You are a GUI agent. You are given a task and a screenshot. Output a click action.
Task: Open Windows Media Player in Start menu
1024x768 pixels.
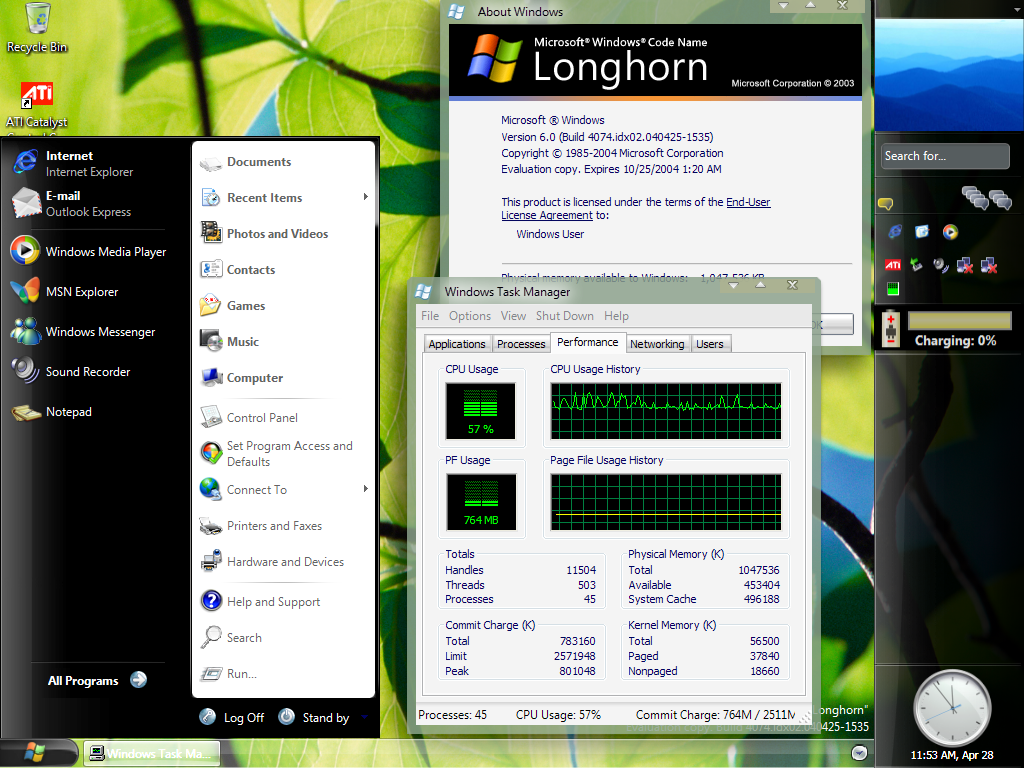(89, 251)
